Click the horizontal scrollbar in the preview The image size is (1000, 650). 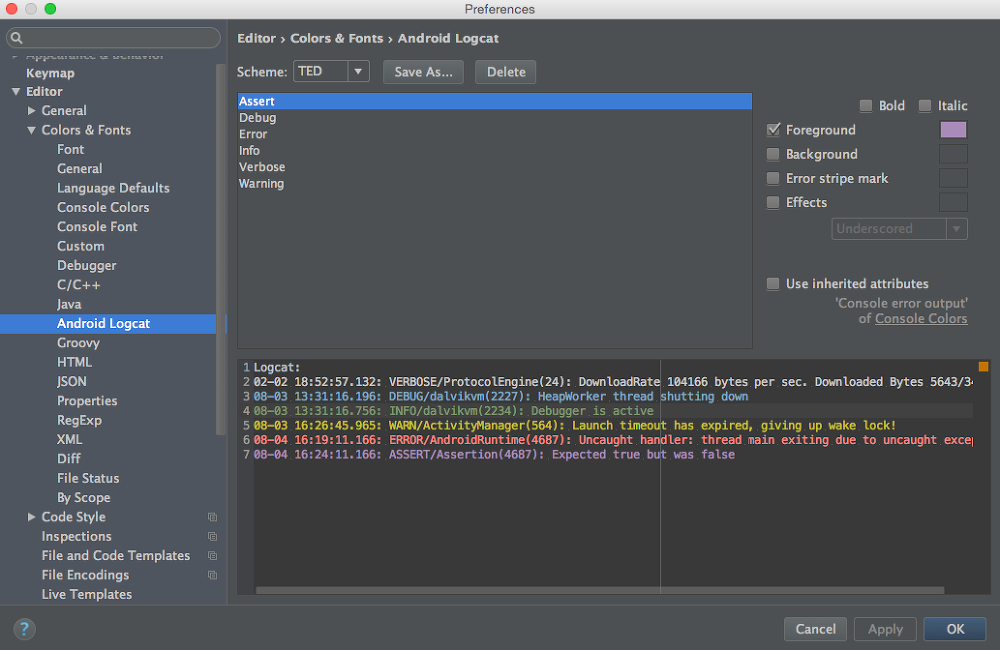[599, 591]
